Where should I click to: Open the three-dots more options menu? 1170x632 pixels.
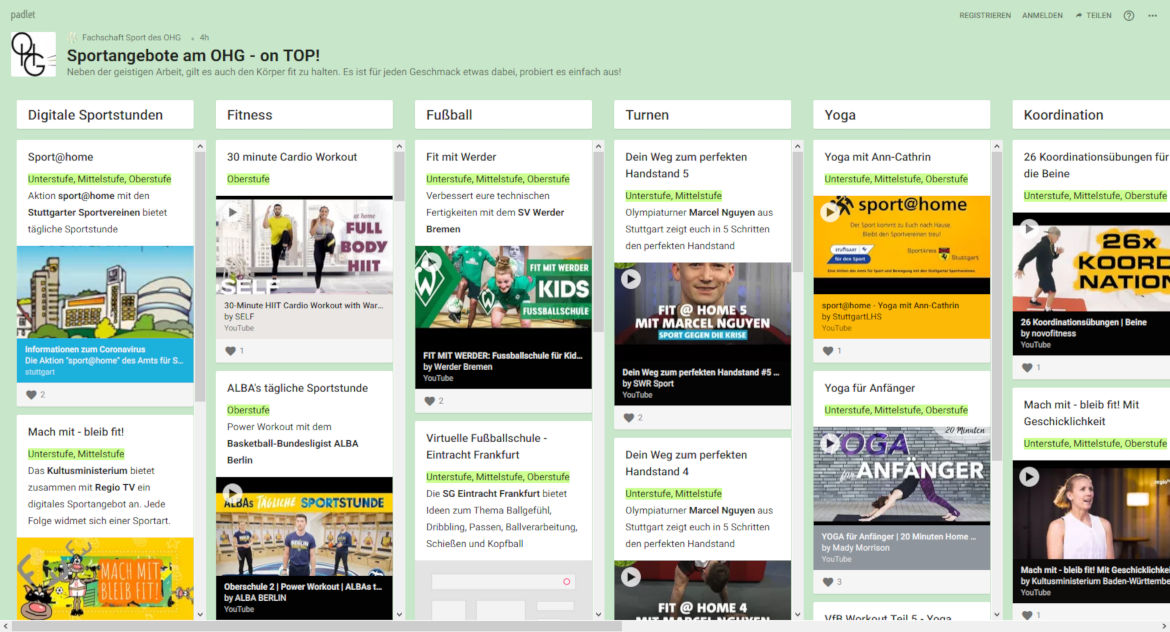point(1152,16)
